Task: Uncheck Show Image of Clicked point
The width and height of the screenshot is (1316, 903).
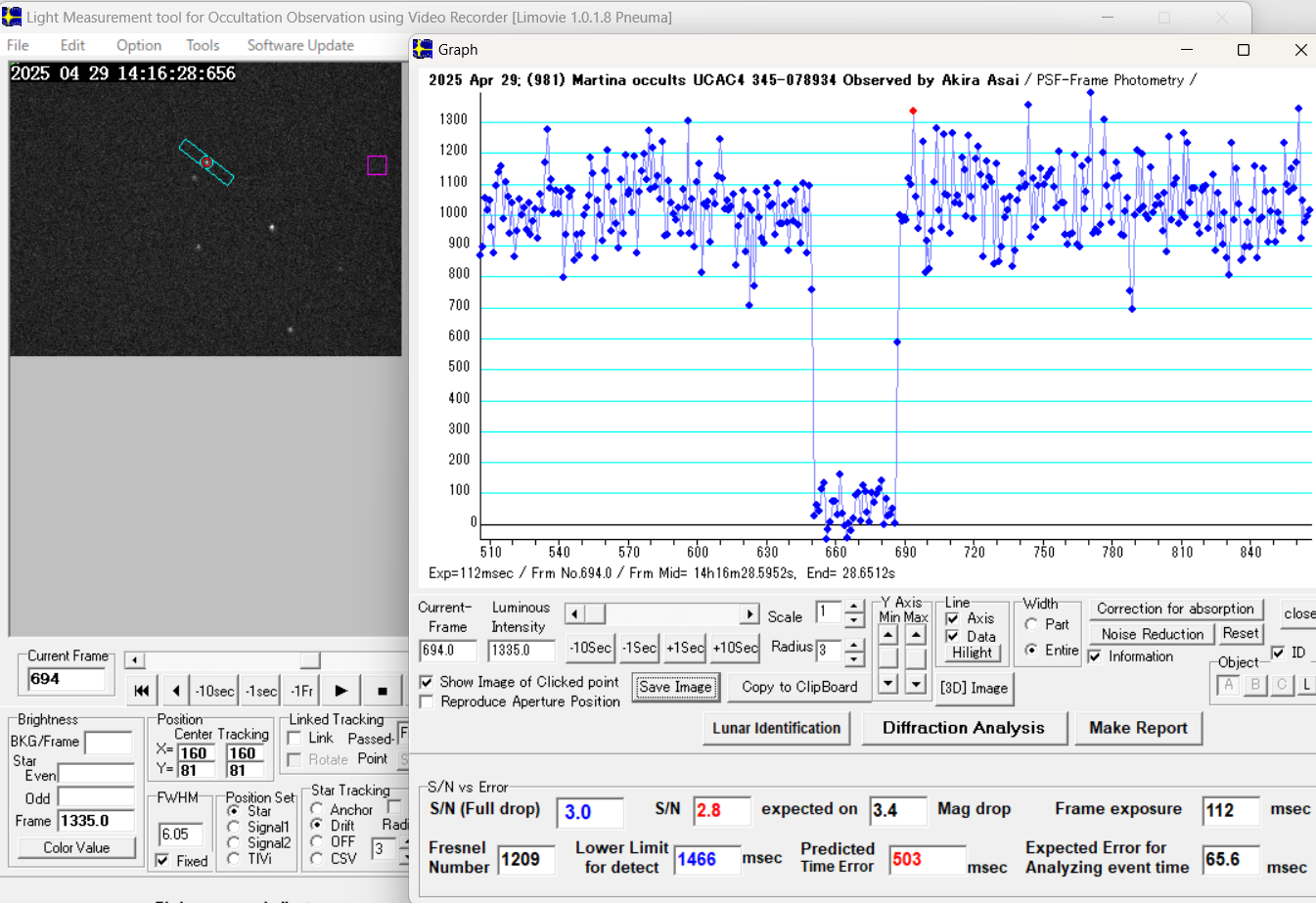Action: click(427, 682)
